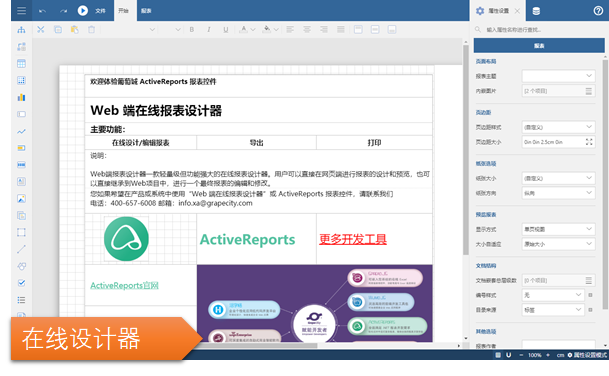Align text to the left

[290, 30]
